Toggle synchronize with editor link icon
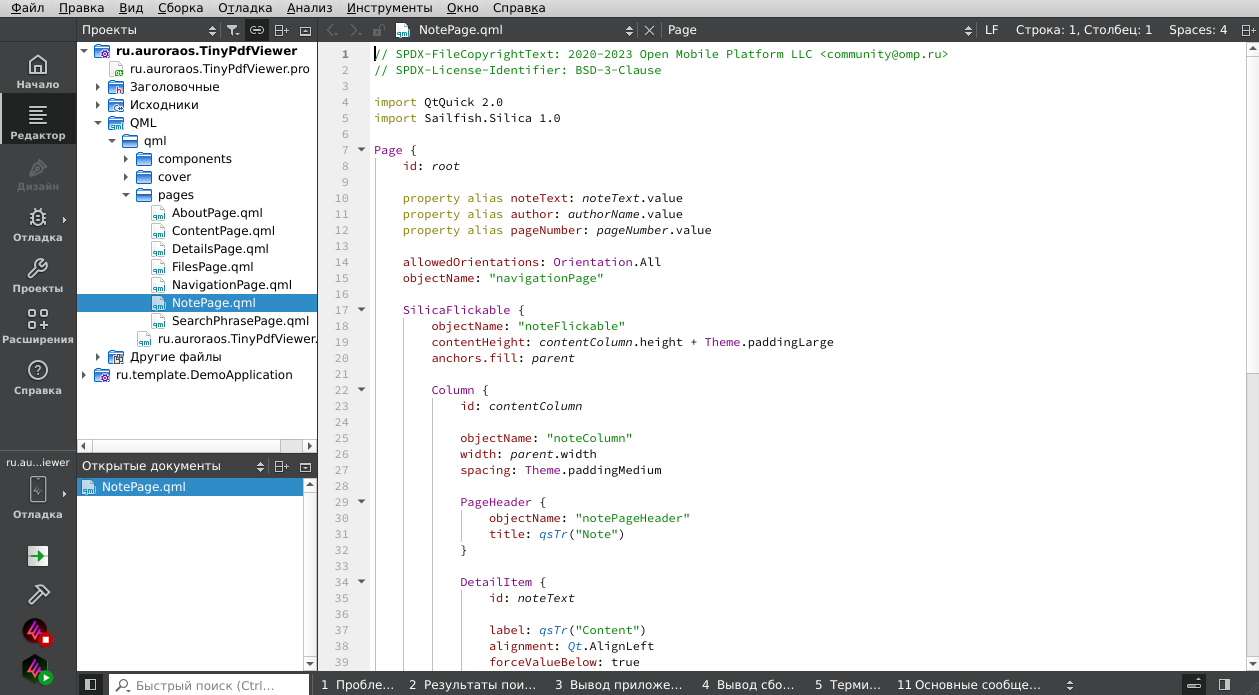The width and height of the screenshot is (1259, 695). click(x=257, y=31)
